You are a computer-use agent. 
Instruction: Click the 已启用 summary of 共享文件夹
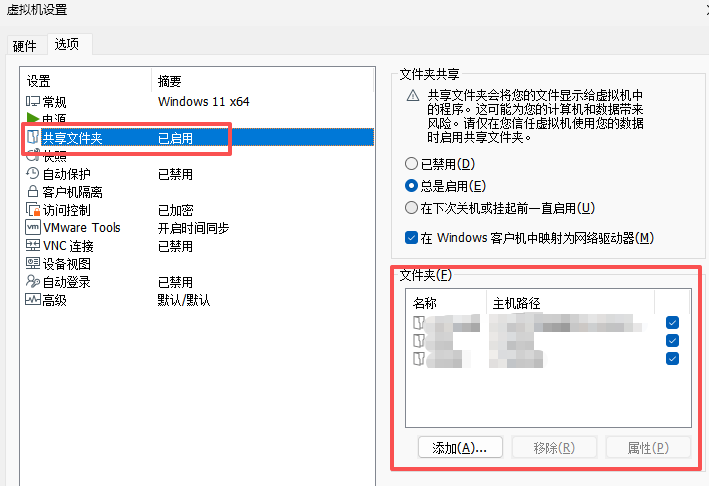tap(175, 138)
